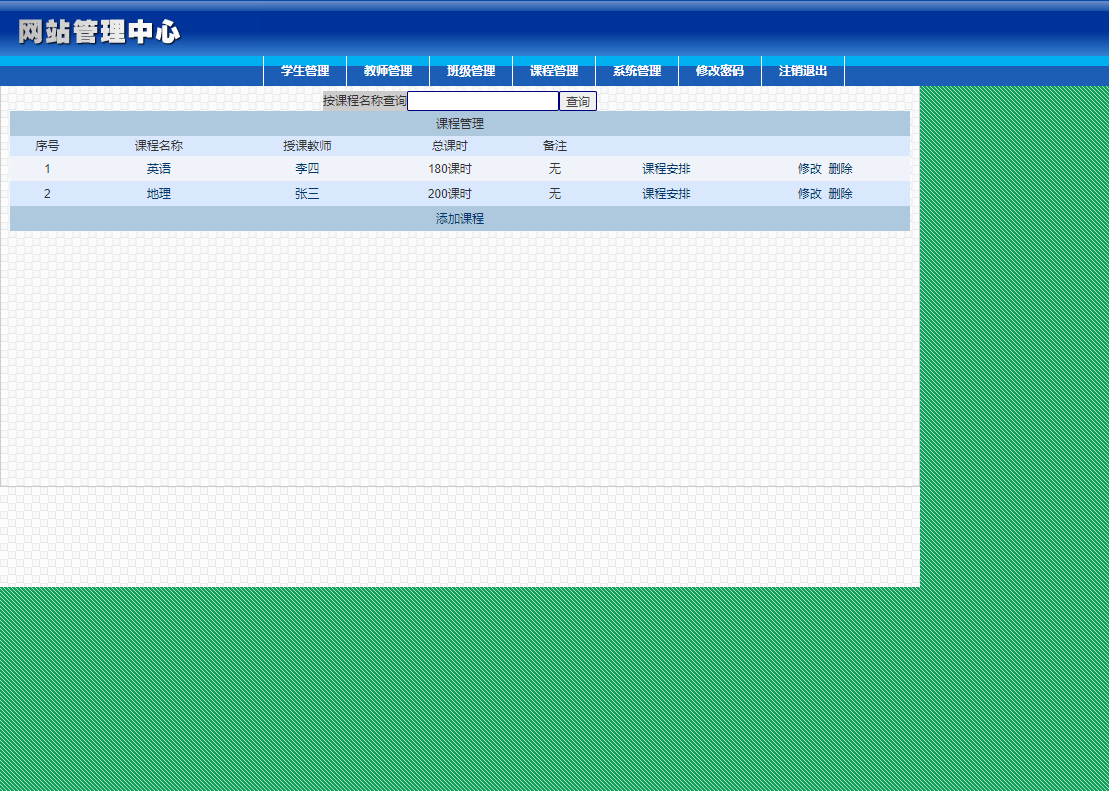Open the 系统管理 menu item
Viewport: 1109px width, 791px height.
click(637, 71)
